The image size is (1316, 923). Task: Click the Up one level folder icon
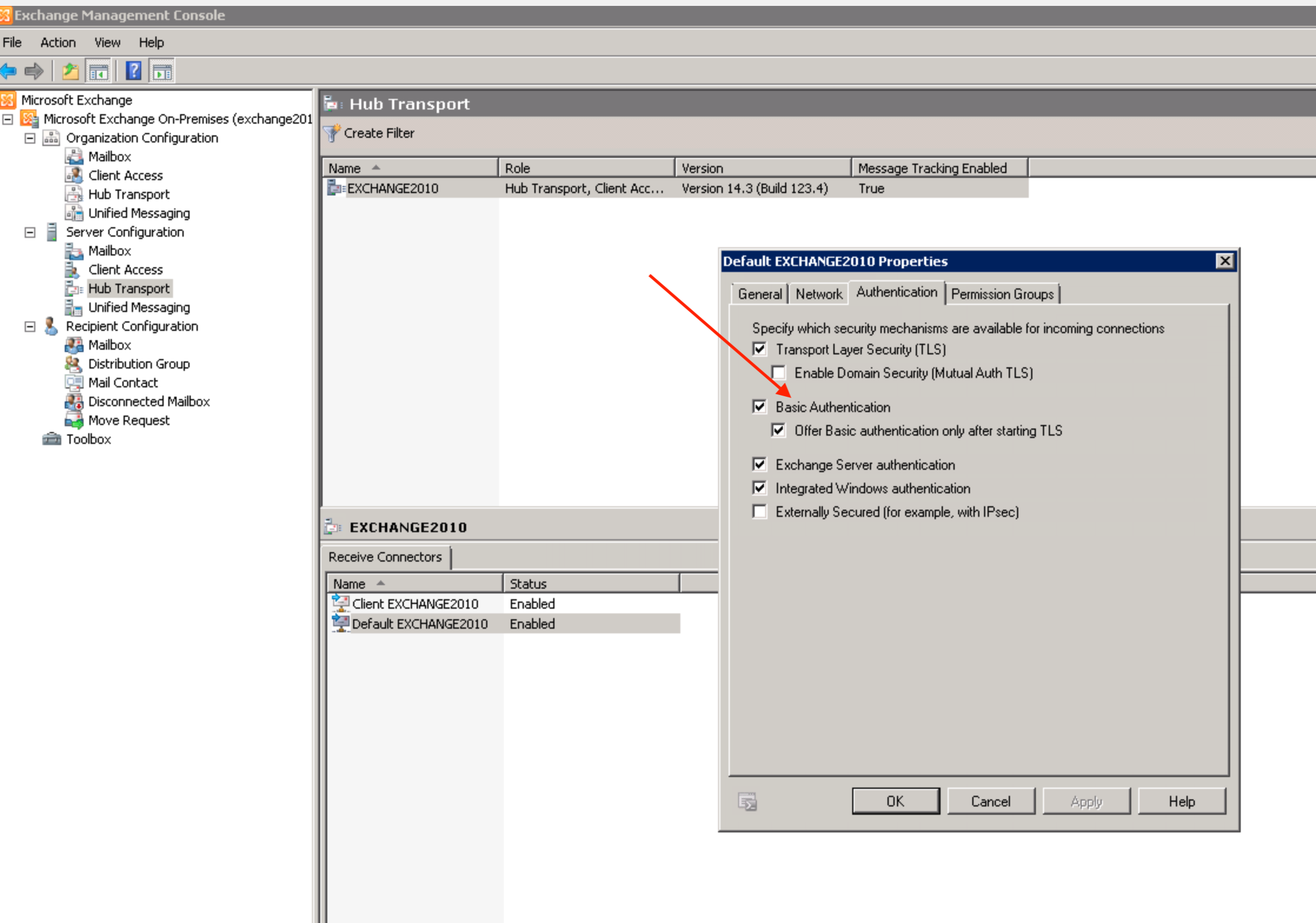[x=70, y=71]
